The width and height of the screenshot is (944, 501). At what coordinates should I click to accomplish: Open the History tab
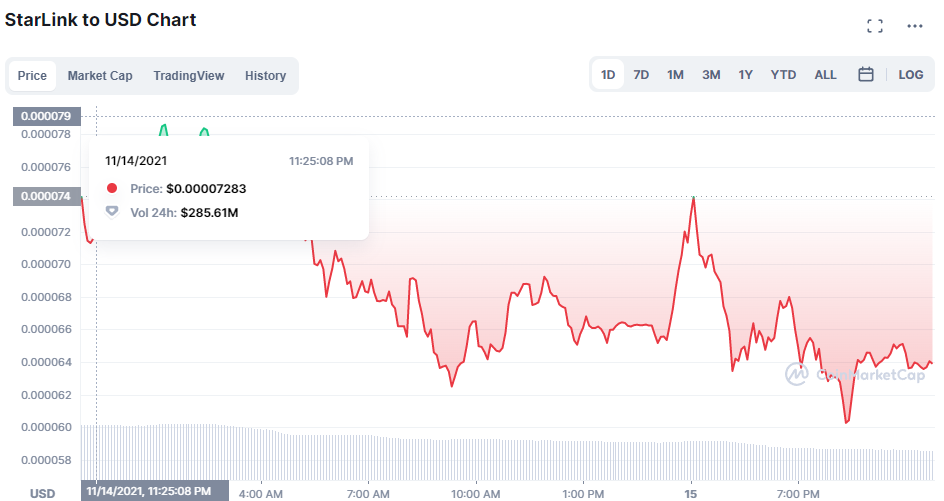pyautogui.click(x=266, y=76)
